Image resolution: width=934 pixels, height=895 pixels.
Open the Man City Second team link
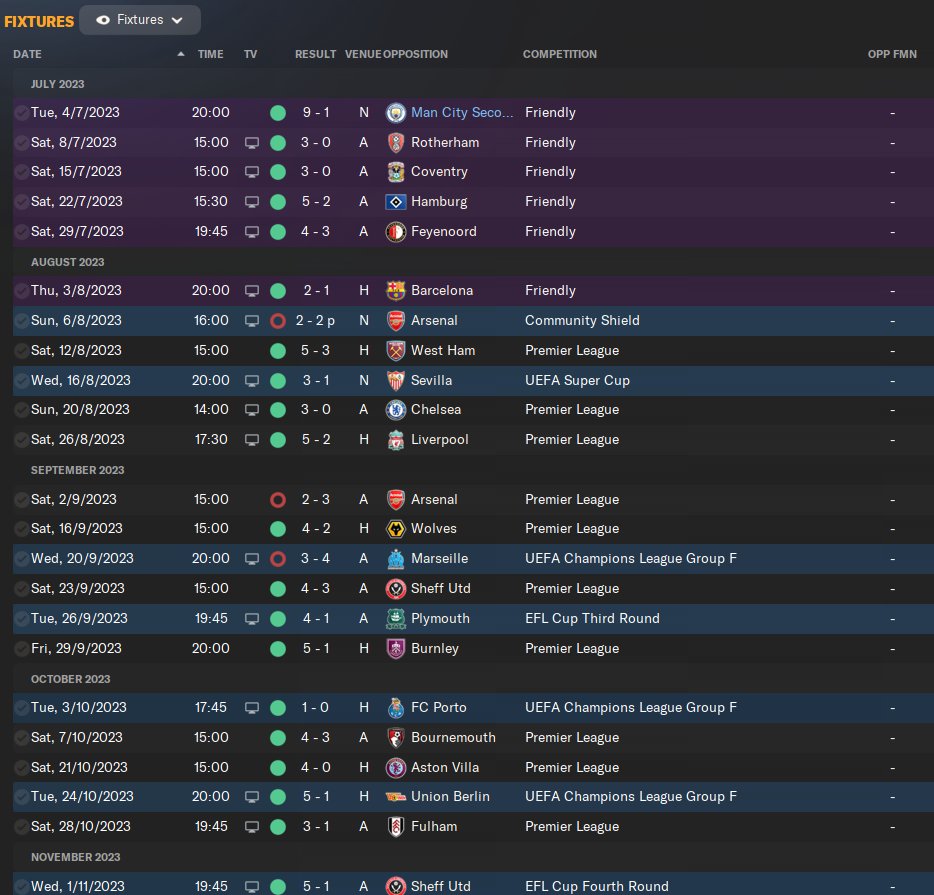(462, 113)
